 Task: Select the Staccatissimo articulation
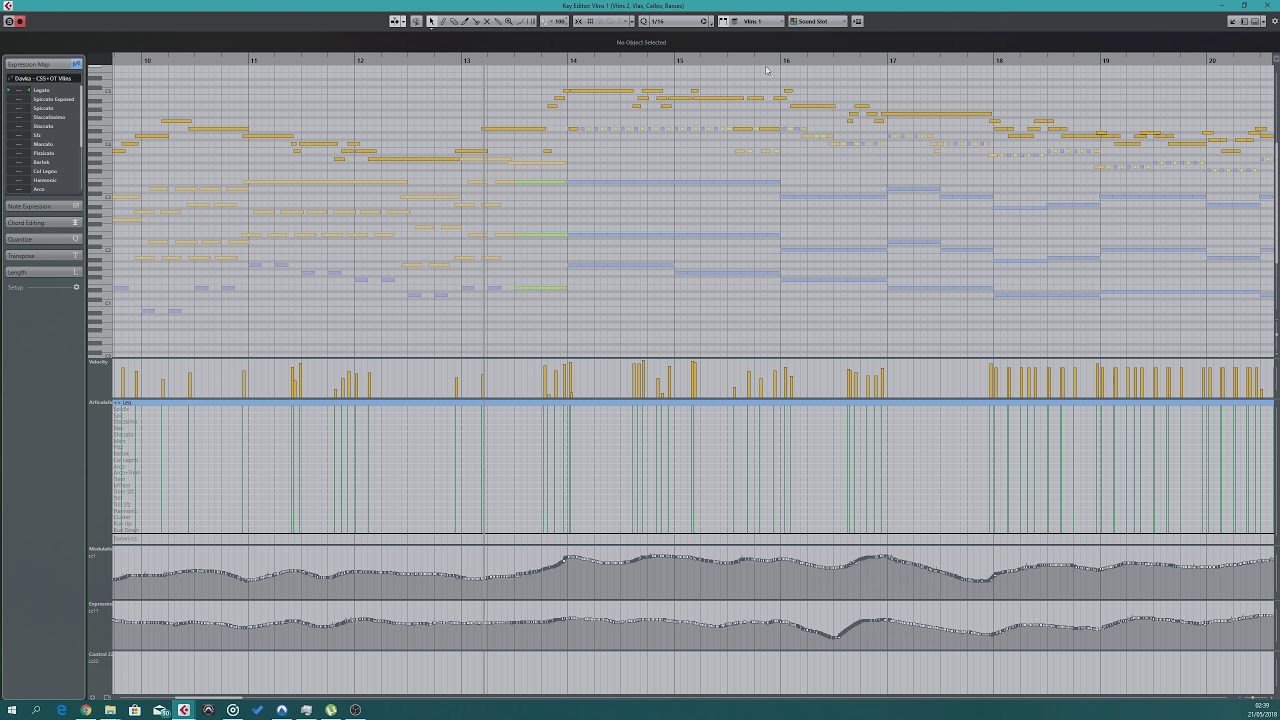[x=49, y=117]
